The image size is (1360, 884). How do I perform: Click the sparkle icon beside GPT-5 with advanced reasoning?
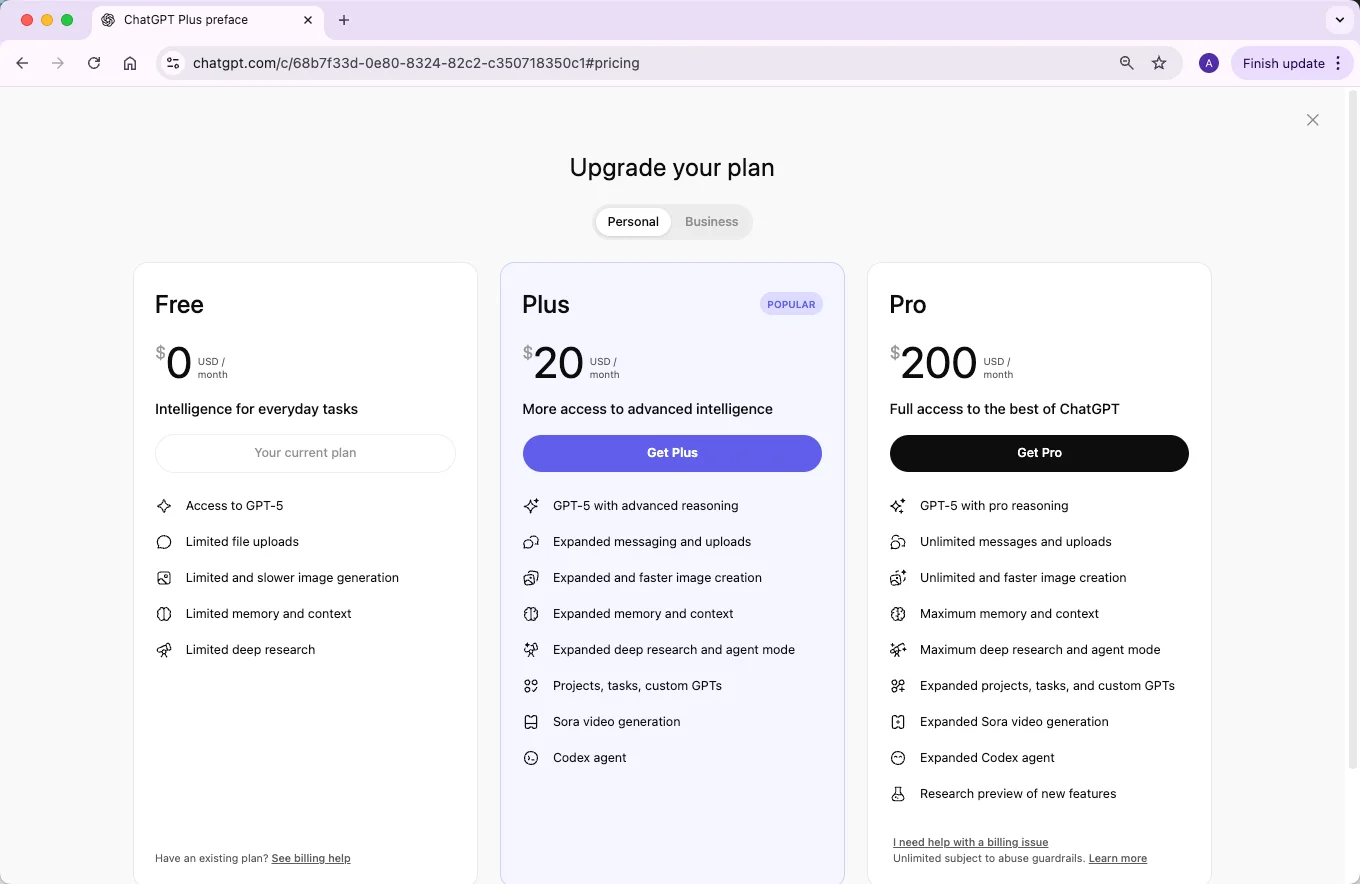[531, 506]
